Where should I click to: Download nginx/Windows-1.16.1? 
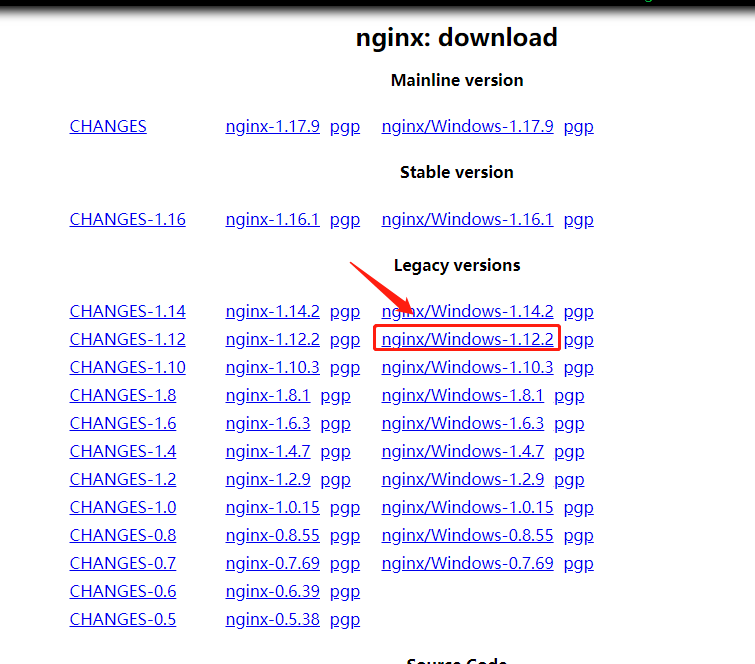468,219
